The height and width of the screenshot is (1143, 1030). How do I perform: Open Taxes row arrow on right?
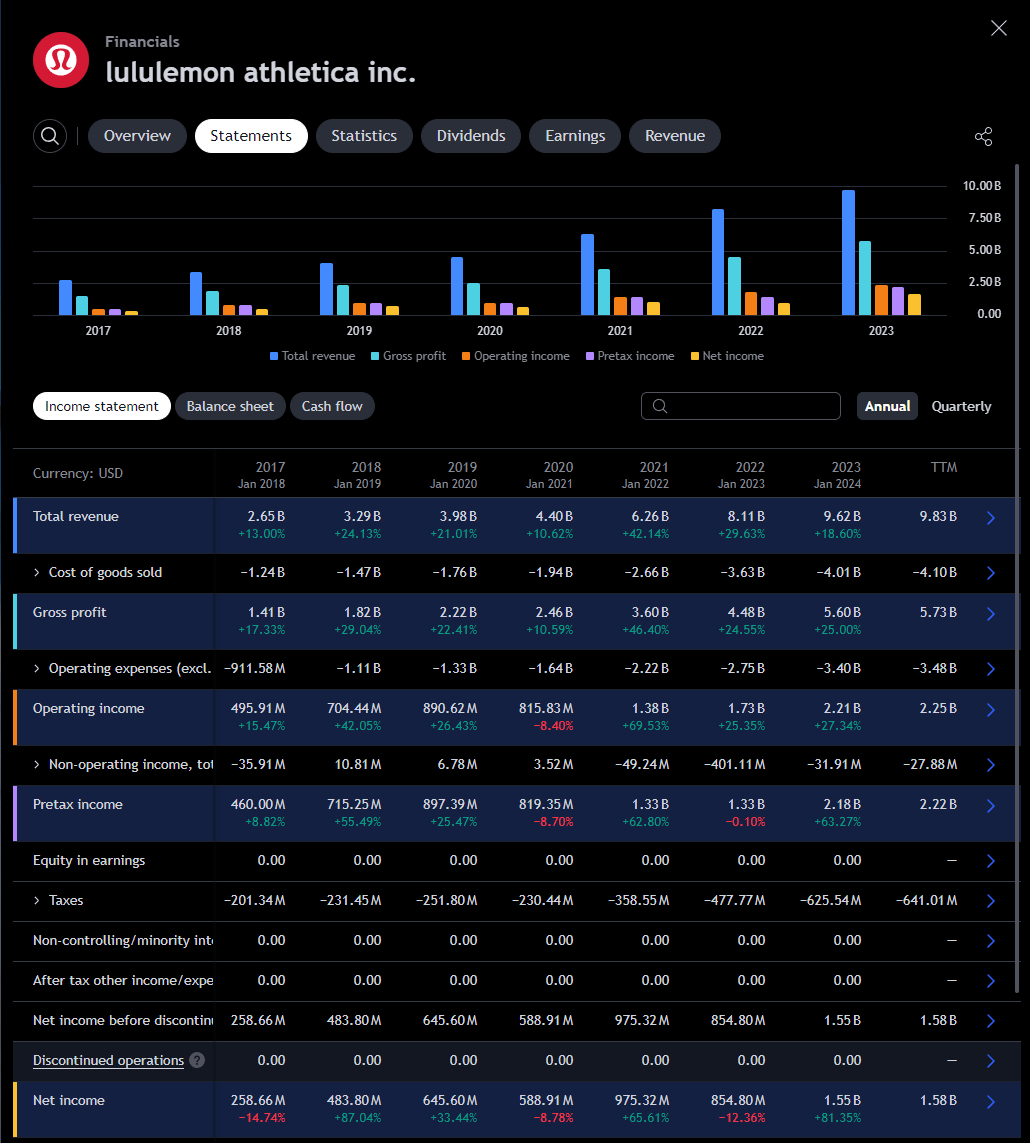991,901
